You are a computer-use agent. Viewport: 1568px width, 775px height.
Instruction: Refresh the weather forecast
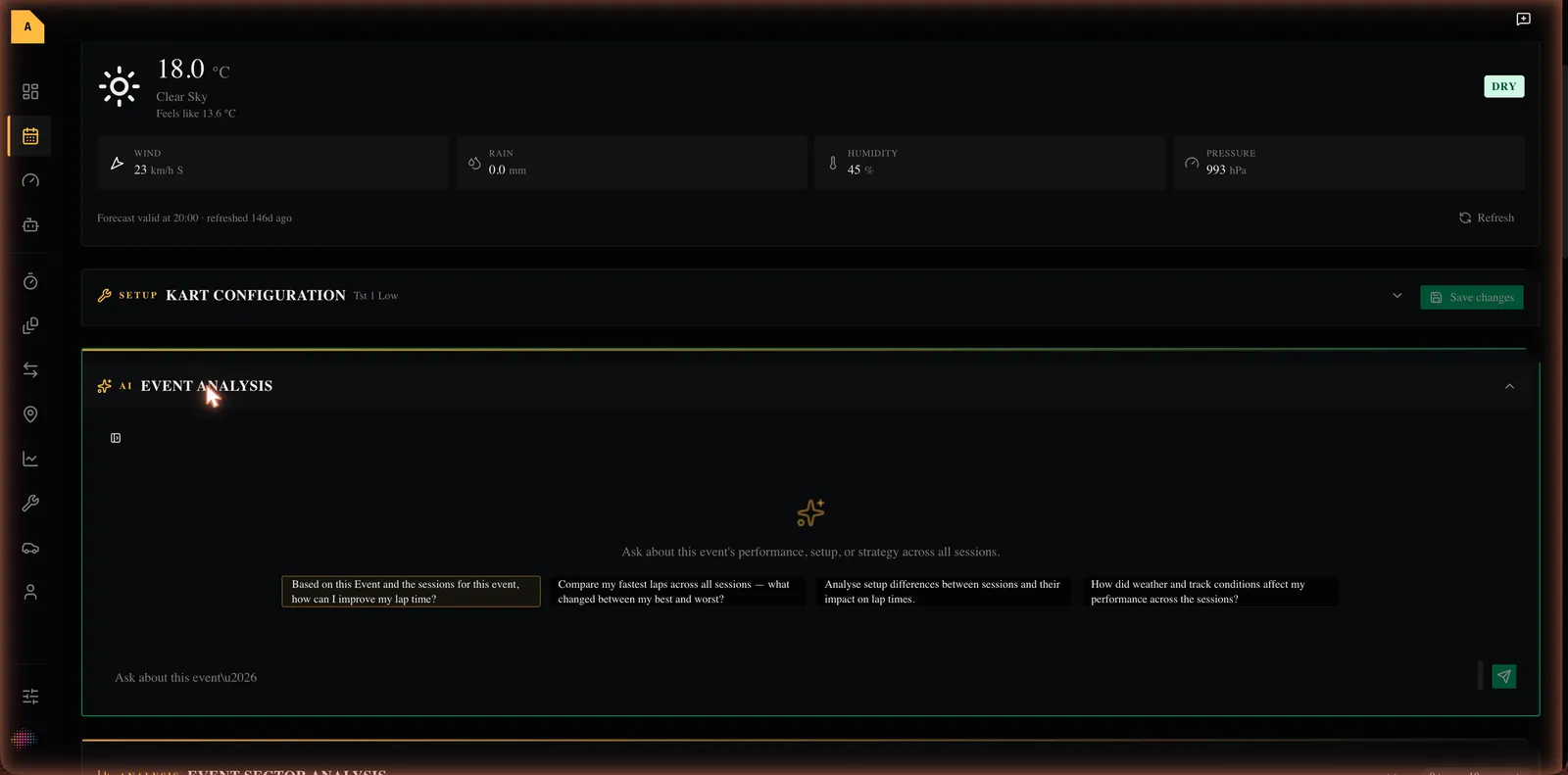(x=1487, y=218)
